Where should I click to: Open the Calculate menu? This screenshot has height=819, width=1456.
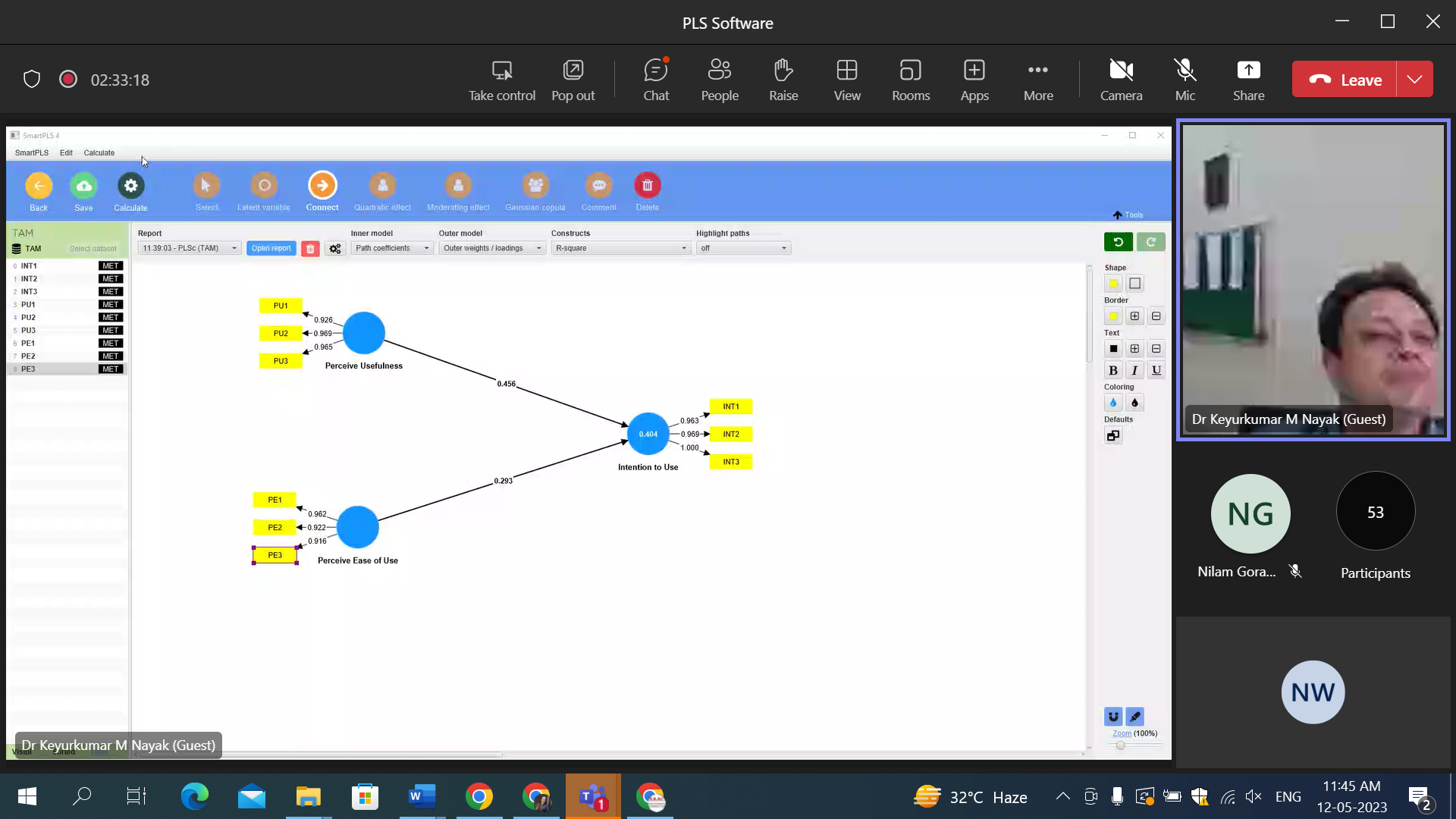click(x=99, y=152)
